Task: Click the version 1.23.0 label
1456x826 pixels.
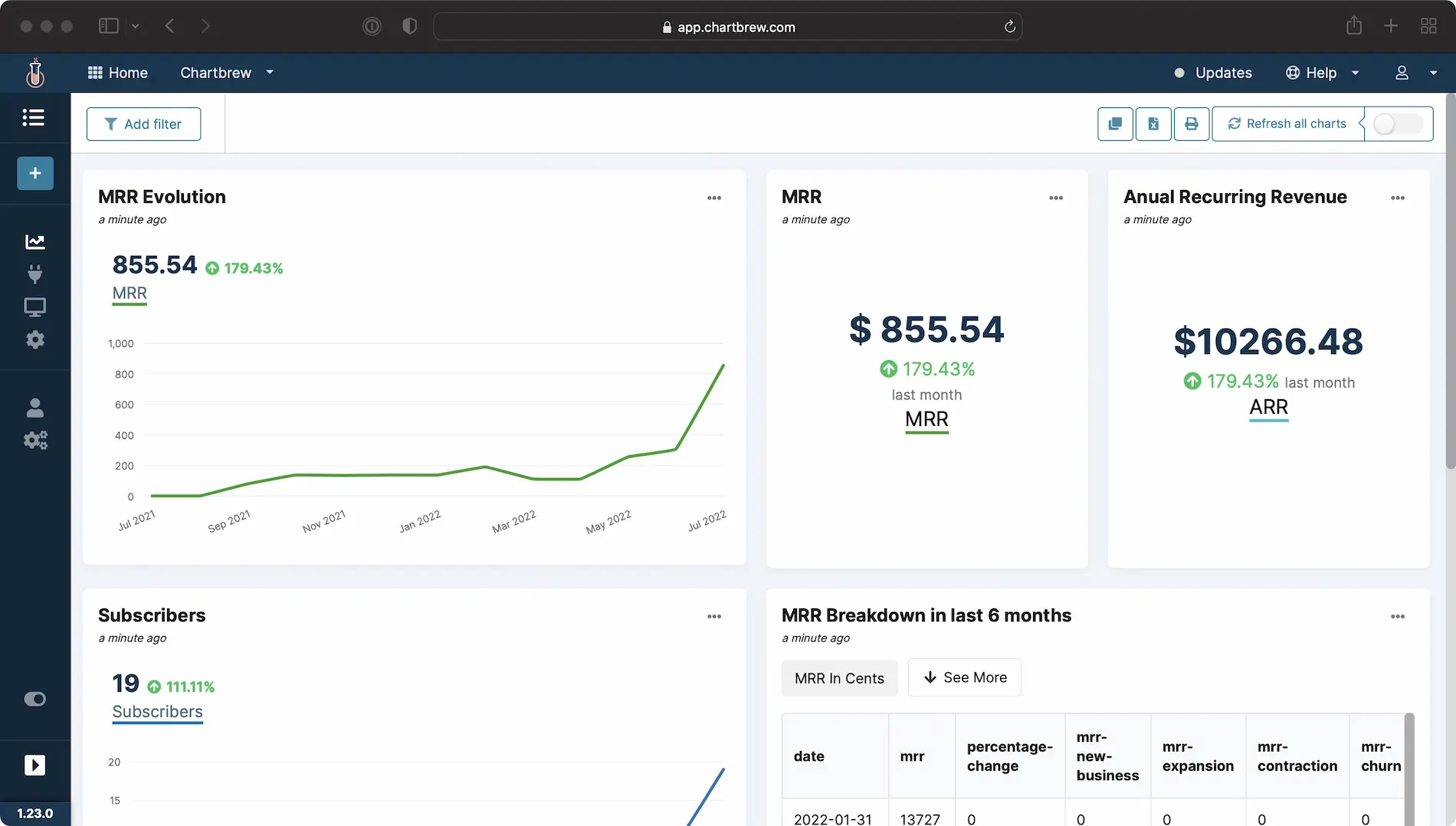Action: pyautogui.click(x=35, y=813)
